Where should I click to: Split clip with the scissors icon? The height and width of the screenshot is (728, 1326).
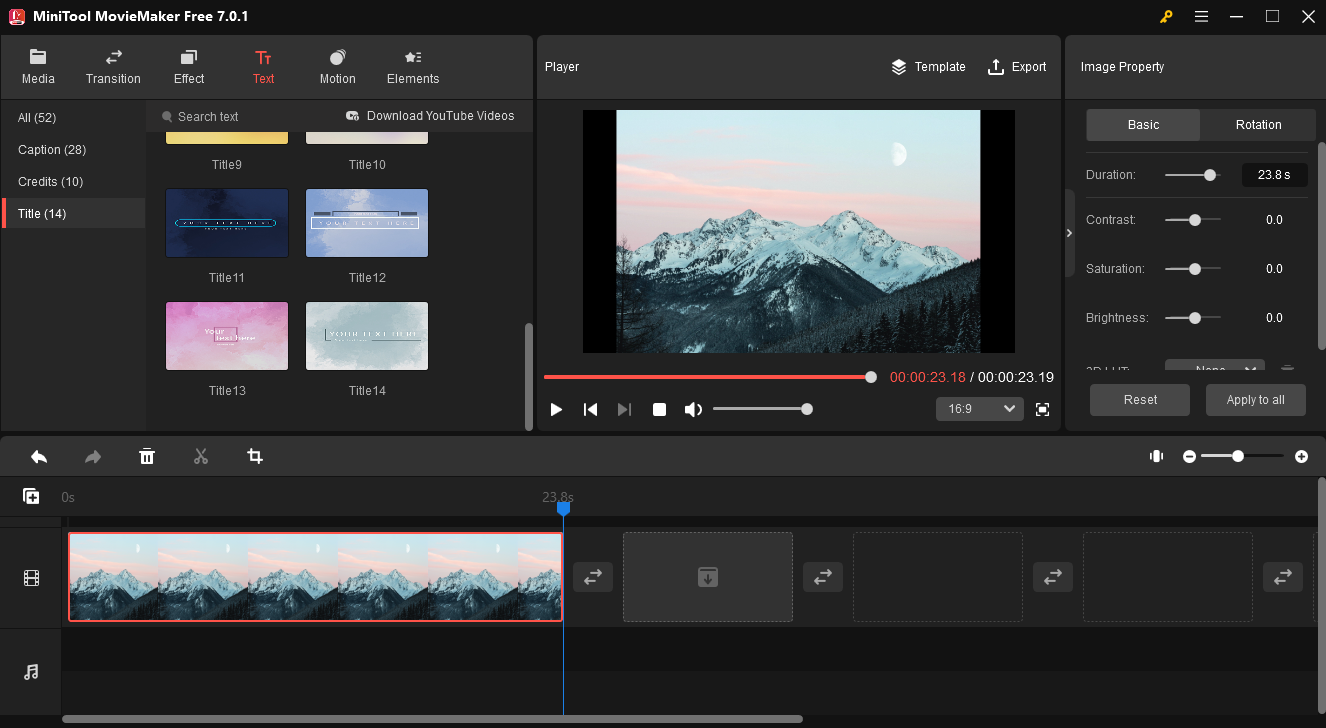pos(201,456)
